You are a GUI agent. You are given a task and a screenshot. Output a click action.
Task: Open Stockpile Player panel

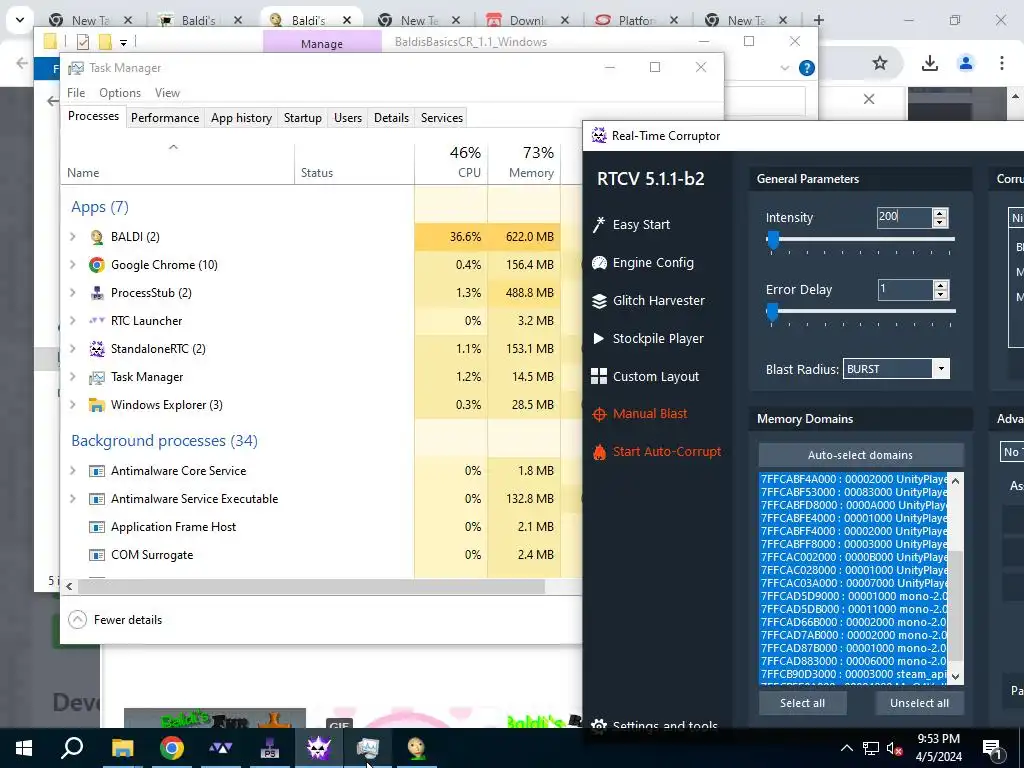tap(648, 338)
